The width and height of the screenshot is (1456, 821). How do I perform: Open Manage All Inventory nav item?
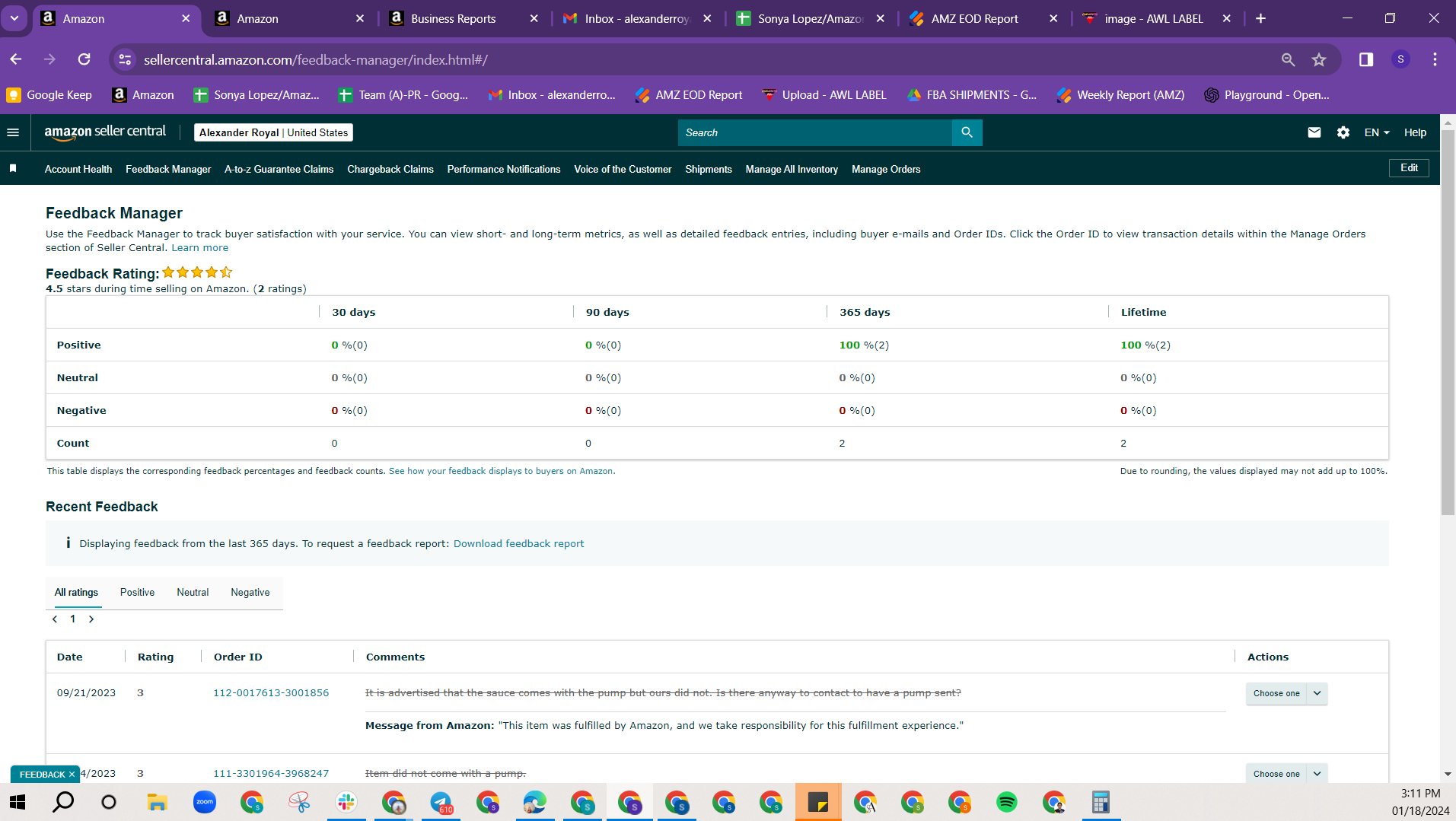point(792,169)
